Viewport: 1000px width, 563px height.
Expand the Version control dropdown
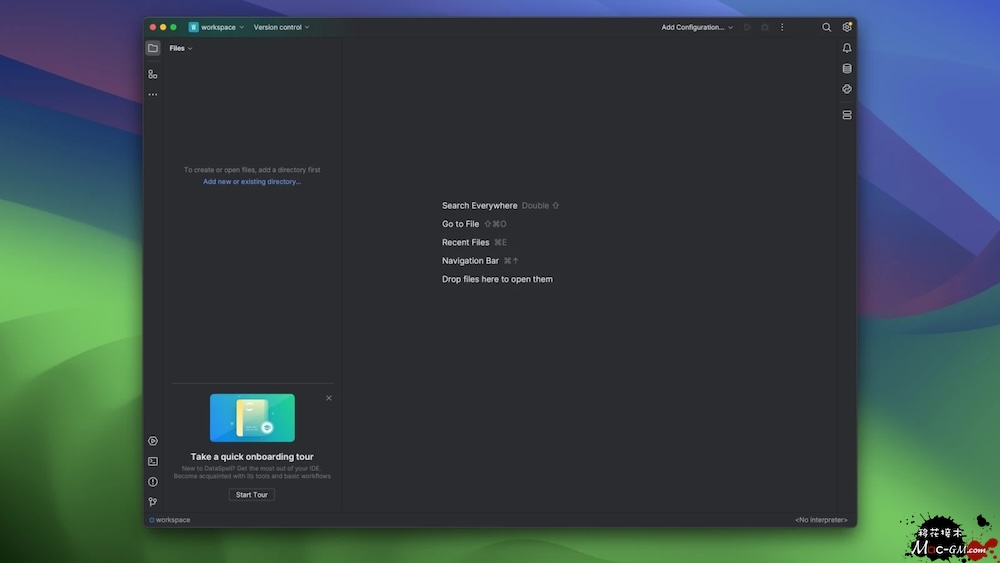pos(281,28)
